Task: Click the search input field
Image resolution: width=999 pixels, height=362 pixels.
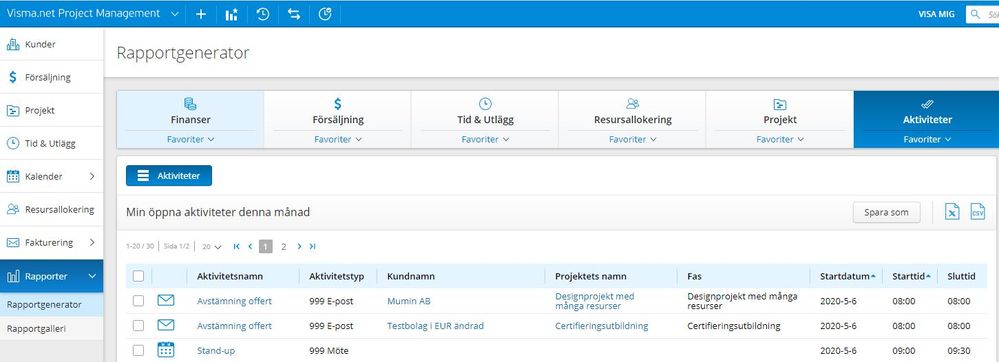Action: click(982, 14)
